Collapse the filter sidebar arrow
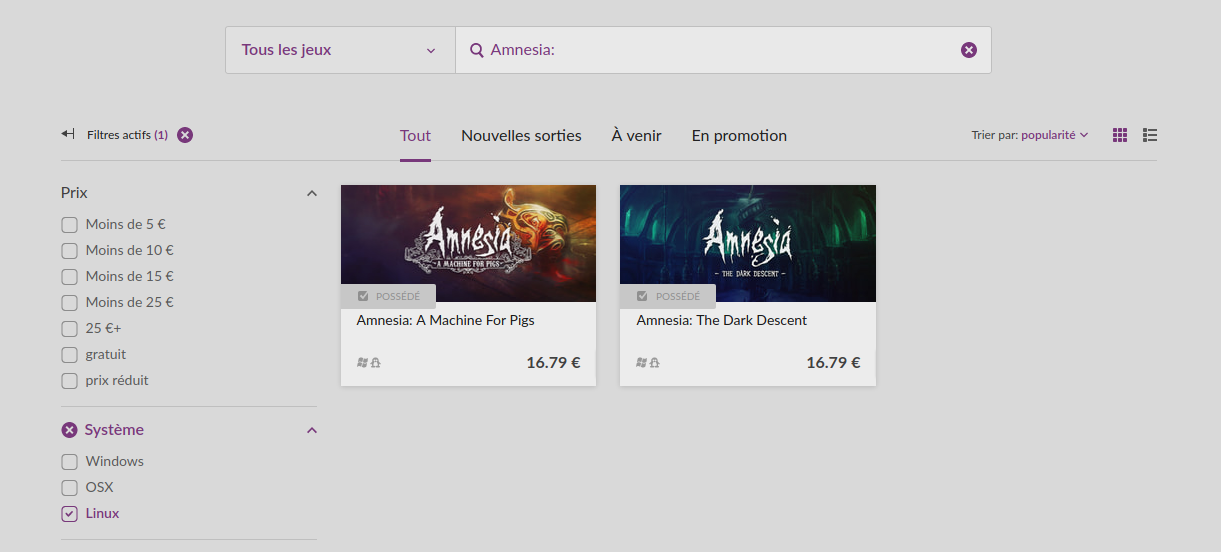The height and width of the screenshot is (552, 1221). pos(68,134)
